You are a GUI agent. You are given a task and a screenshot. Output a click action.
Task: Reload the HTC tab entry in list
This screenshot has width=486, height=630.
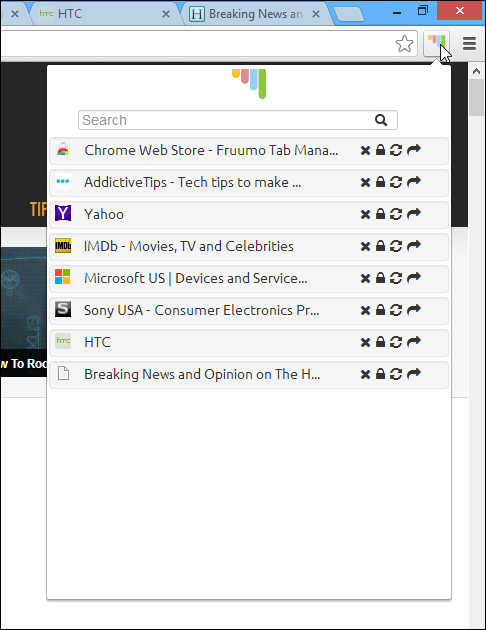pyautogui.click(x=396, y=342)
